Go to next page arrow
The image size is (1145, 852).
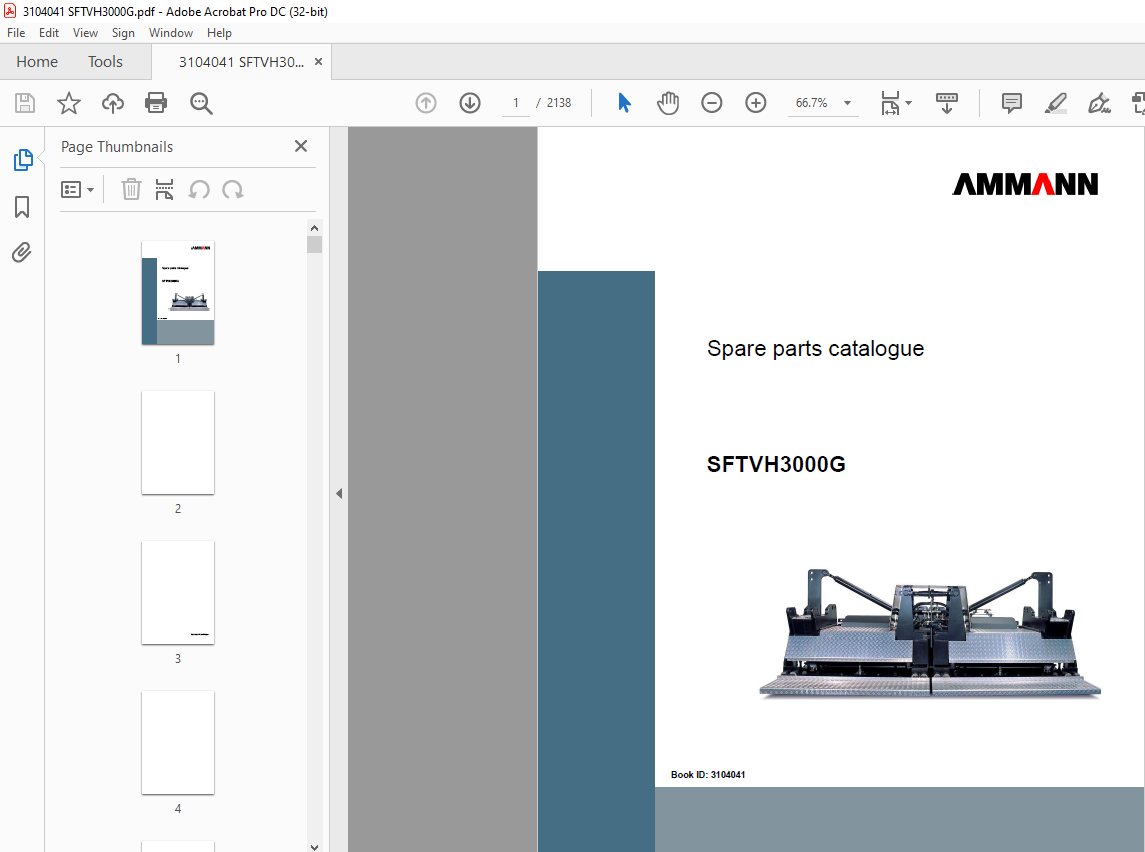click(470, 103)
